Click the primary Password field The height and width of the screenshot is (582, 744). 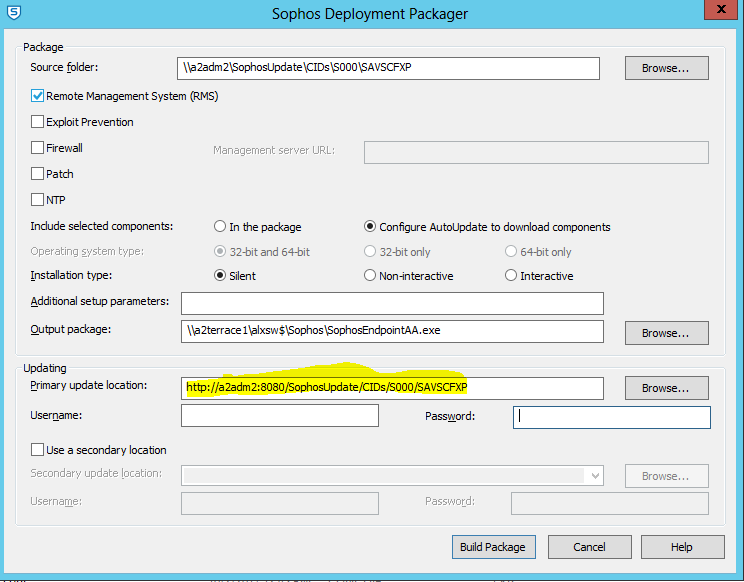pos(612,417)
